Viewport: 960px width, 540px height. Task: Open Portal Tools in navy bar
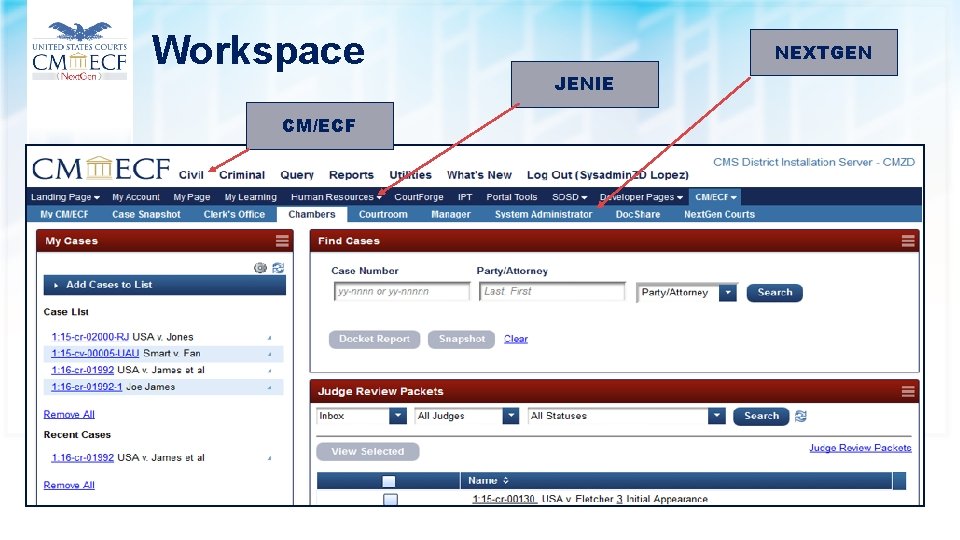[x=511, y=197]
